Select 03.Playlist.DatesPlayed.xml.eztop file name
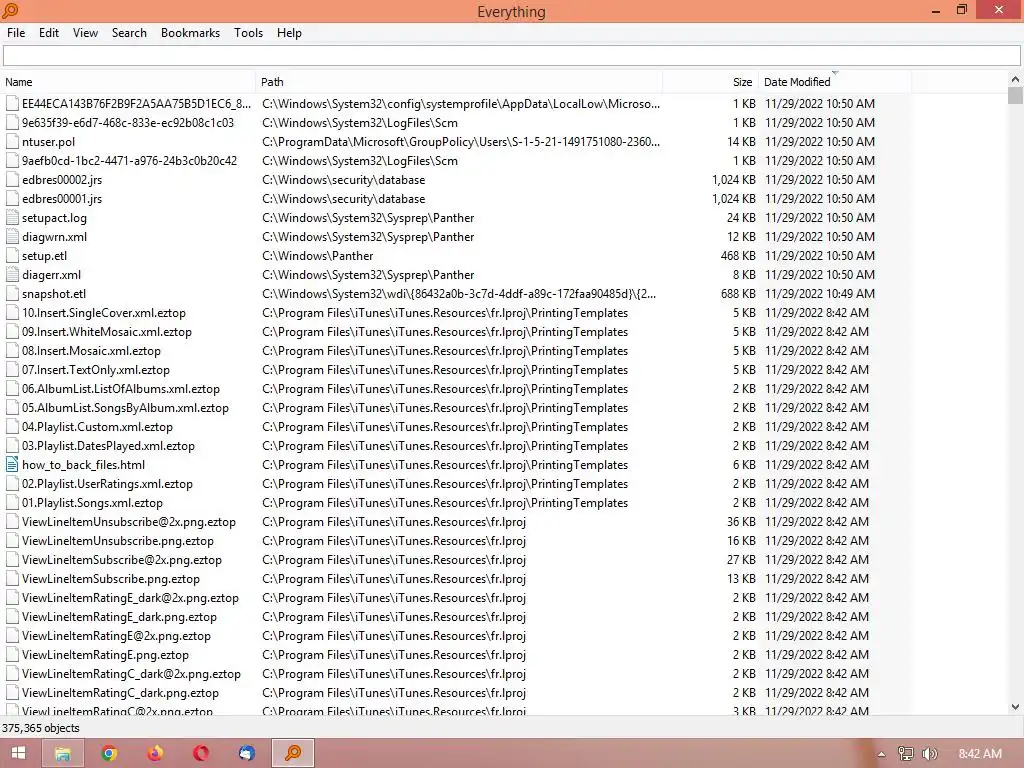 pyautogui.click(x=108, y=445)
